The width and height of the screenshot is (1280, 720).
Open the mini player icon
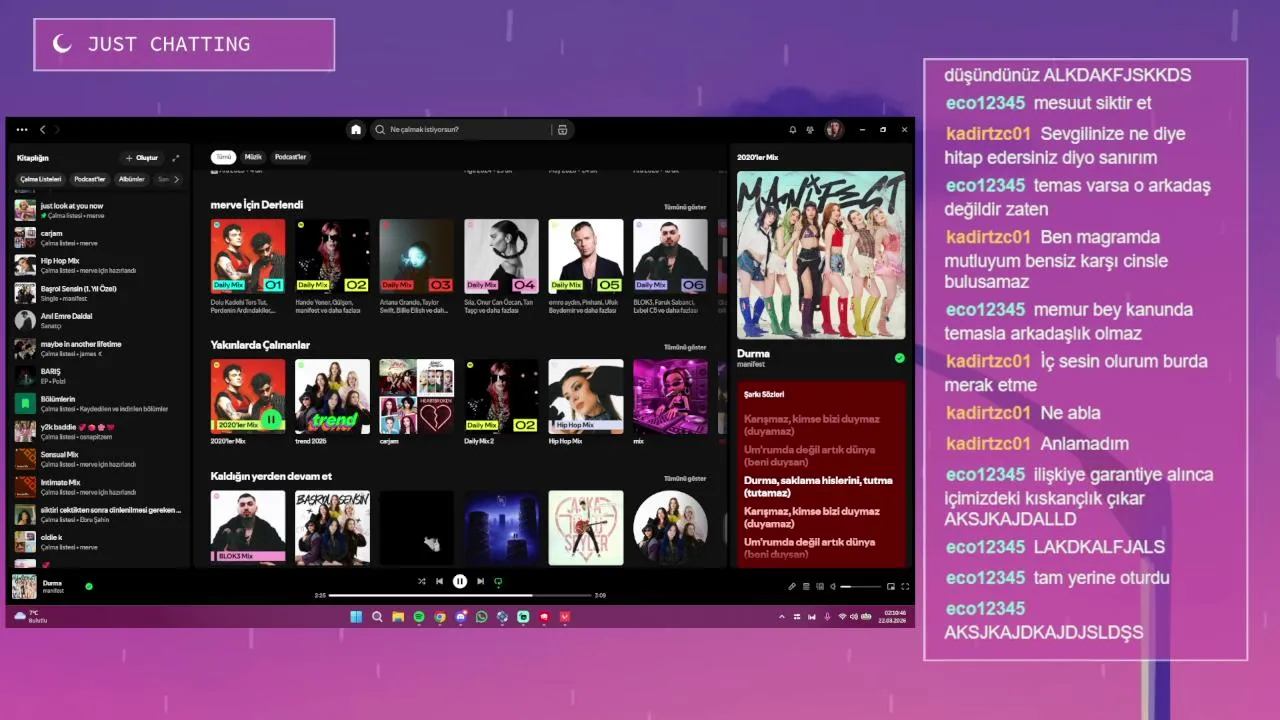(891, 587)
